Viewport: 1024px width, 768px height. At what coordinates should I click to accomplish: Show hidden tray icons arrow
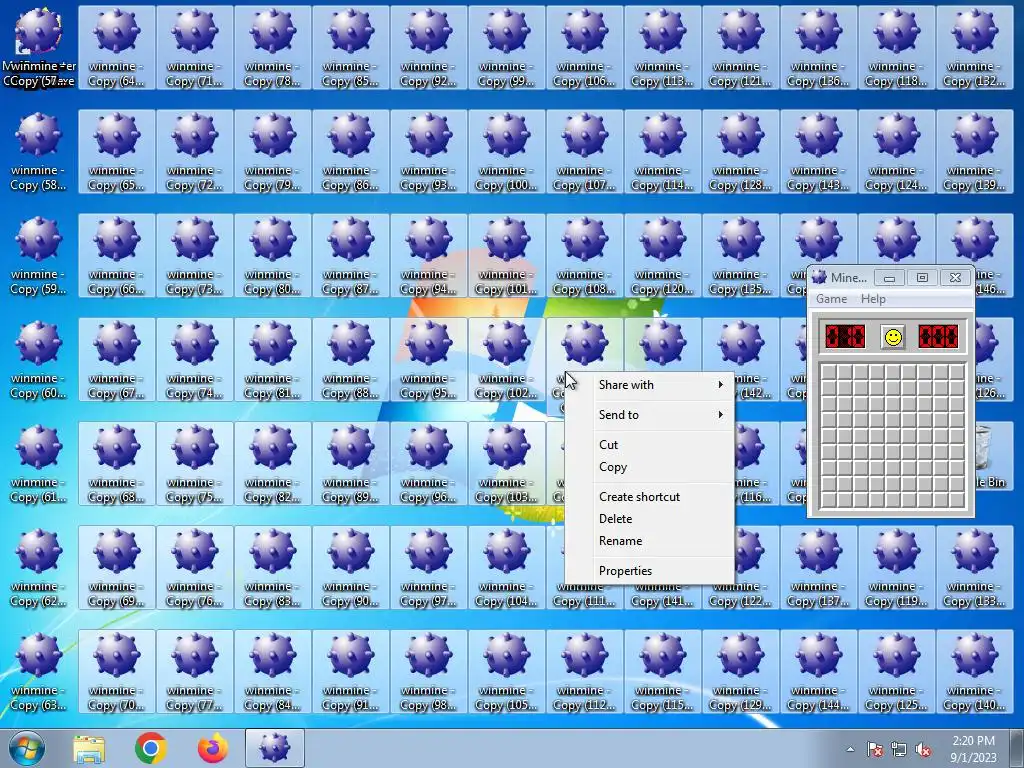click(850, 750)
